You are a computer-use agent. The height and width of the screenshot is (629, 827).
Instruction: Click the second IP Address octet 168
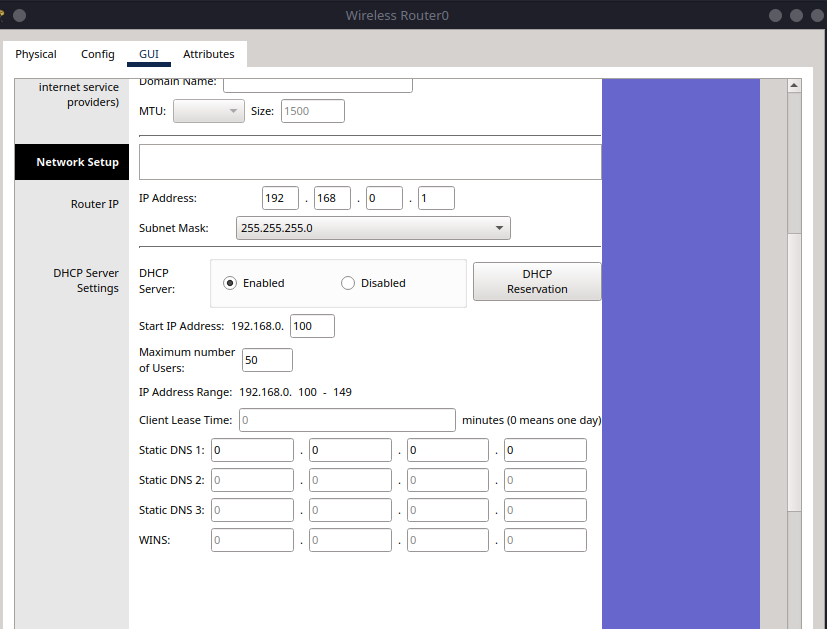pyautogui.click(x=332, y=198)
